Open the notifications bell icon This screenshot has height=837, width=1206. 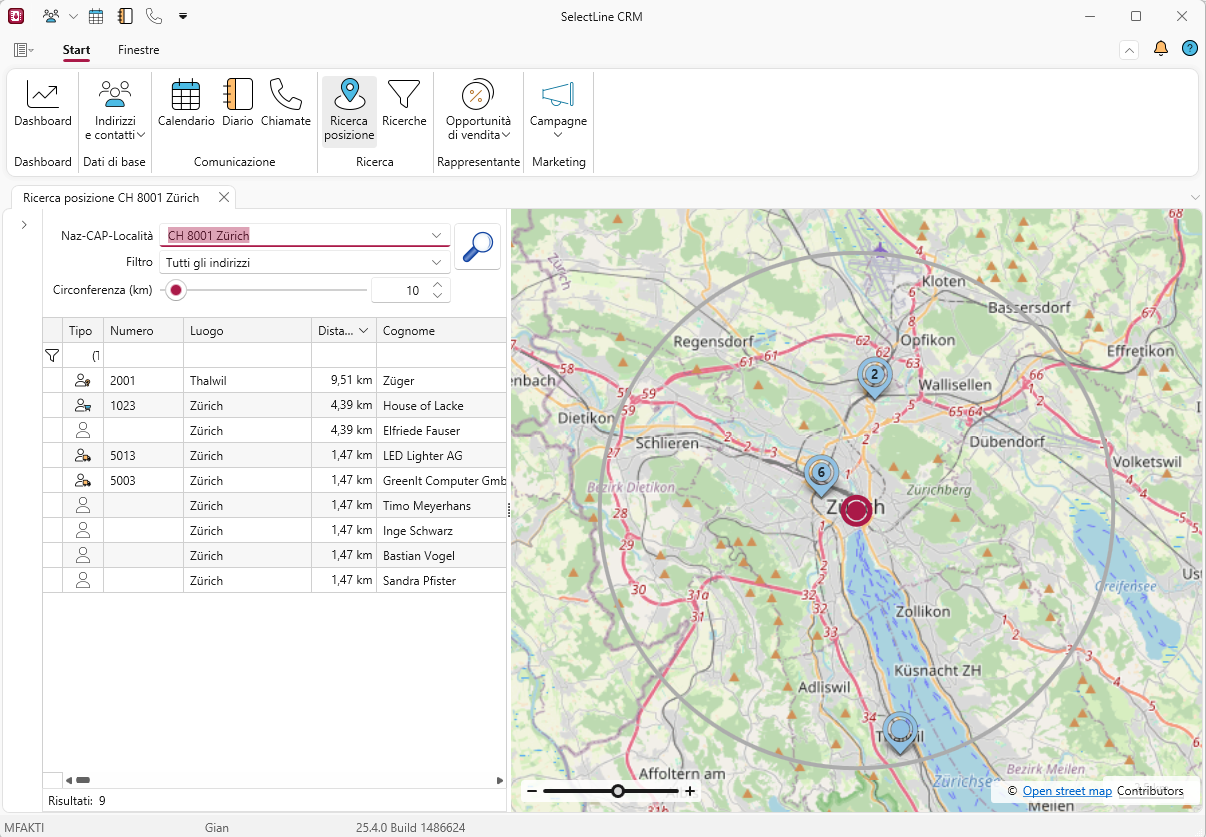[x=1161, y=49]
